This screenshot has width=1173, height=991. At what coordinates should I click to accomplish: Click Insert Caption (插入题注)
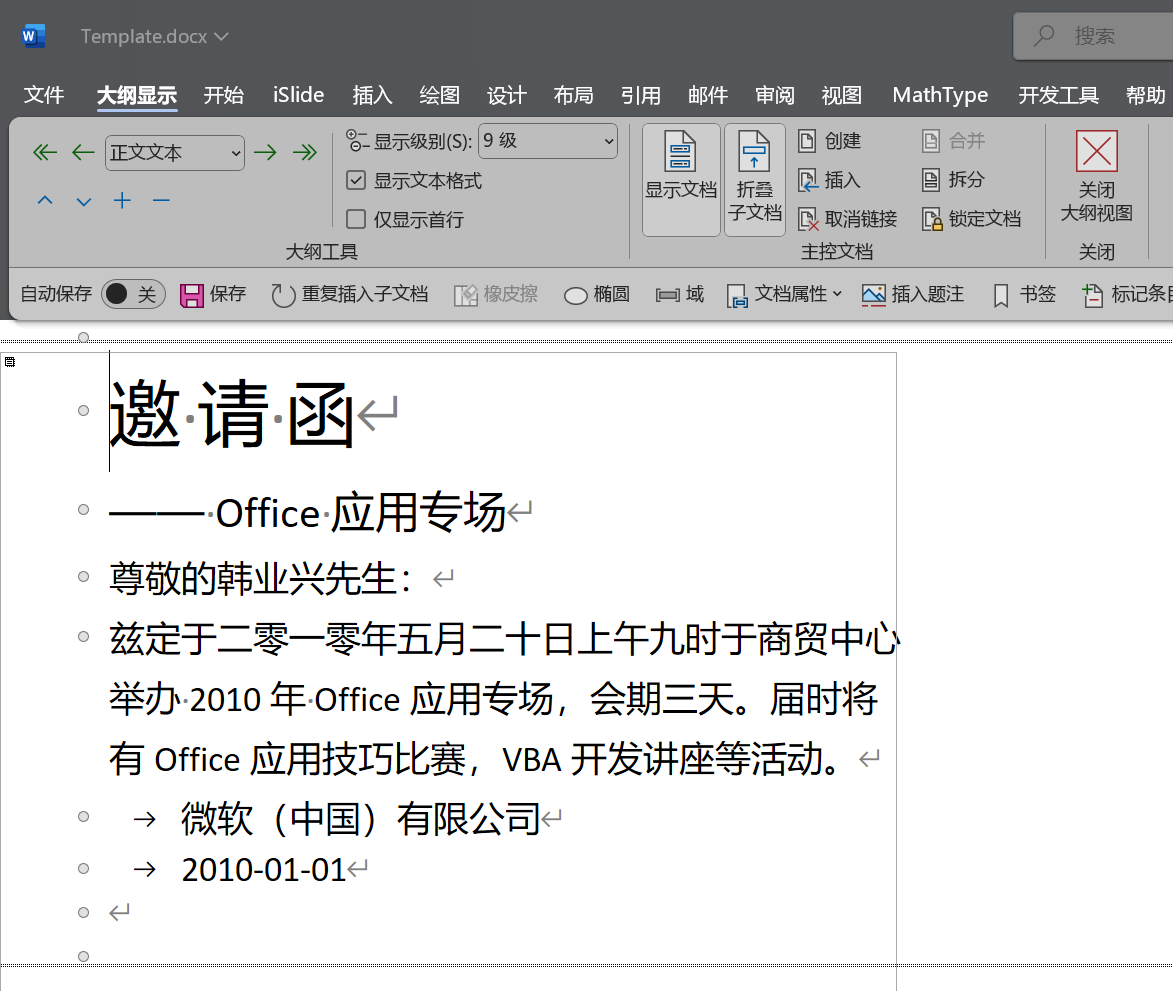coord(912,294)
